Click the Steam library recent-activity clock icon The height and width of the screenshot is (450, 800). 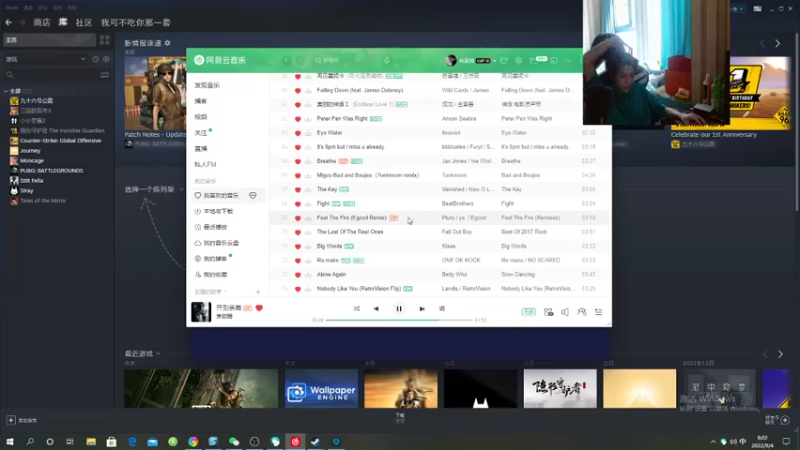95,59
